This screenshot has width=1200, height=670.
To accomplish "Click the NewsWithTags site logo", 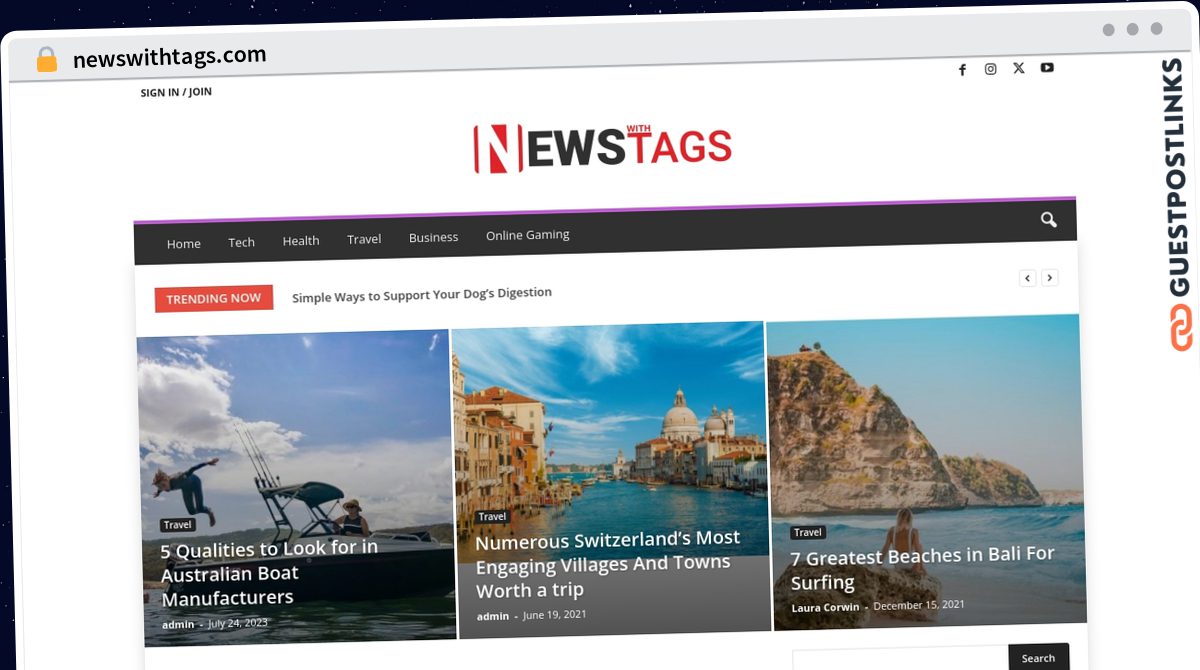I will [602, 148].
